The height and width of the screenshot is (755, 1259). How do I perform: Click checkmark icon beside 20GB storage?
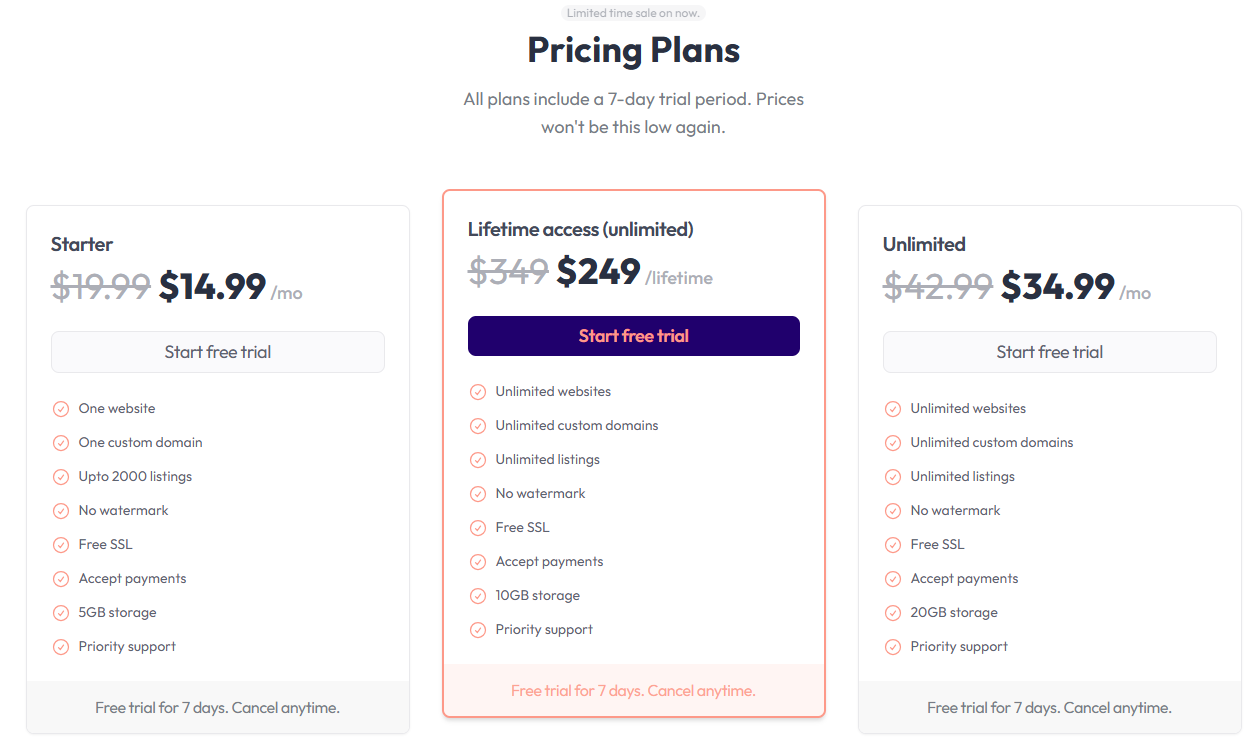click(x=893, y=613)
